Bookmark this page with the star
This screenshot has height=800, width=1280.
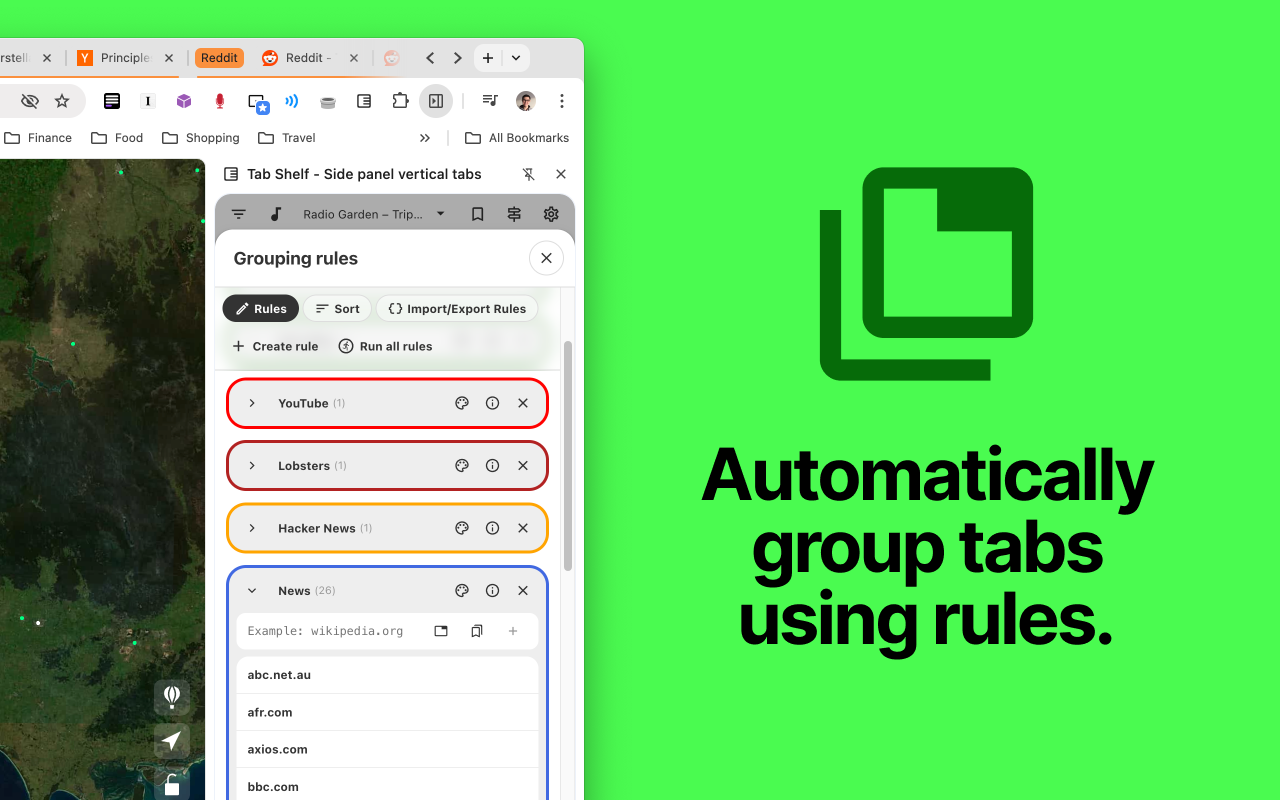[x=62, y=101]
